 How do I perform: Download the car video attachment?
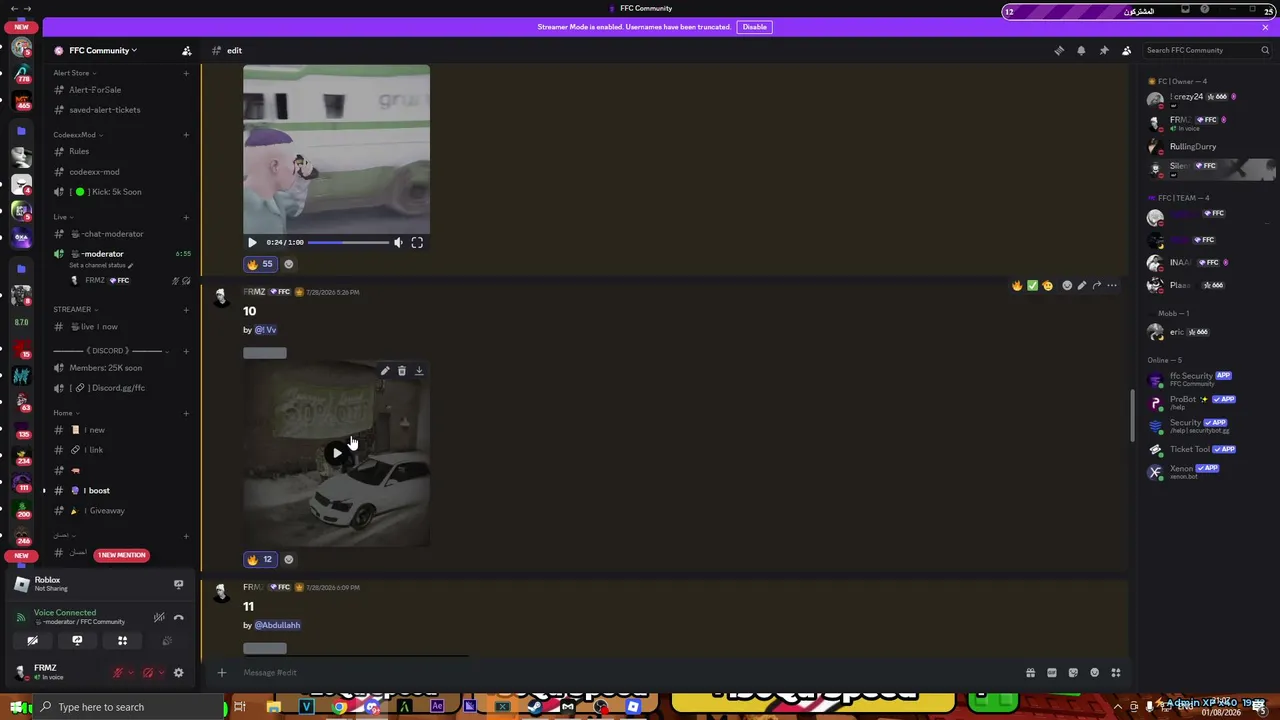pyautogui.click(x=419, y=371)
